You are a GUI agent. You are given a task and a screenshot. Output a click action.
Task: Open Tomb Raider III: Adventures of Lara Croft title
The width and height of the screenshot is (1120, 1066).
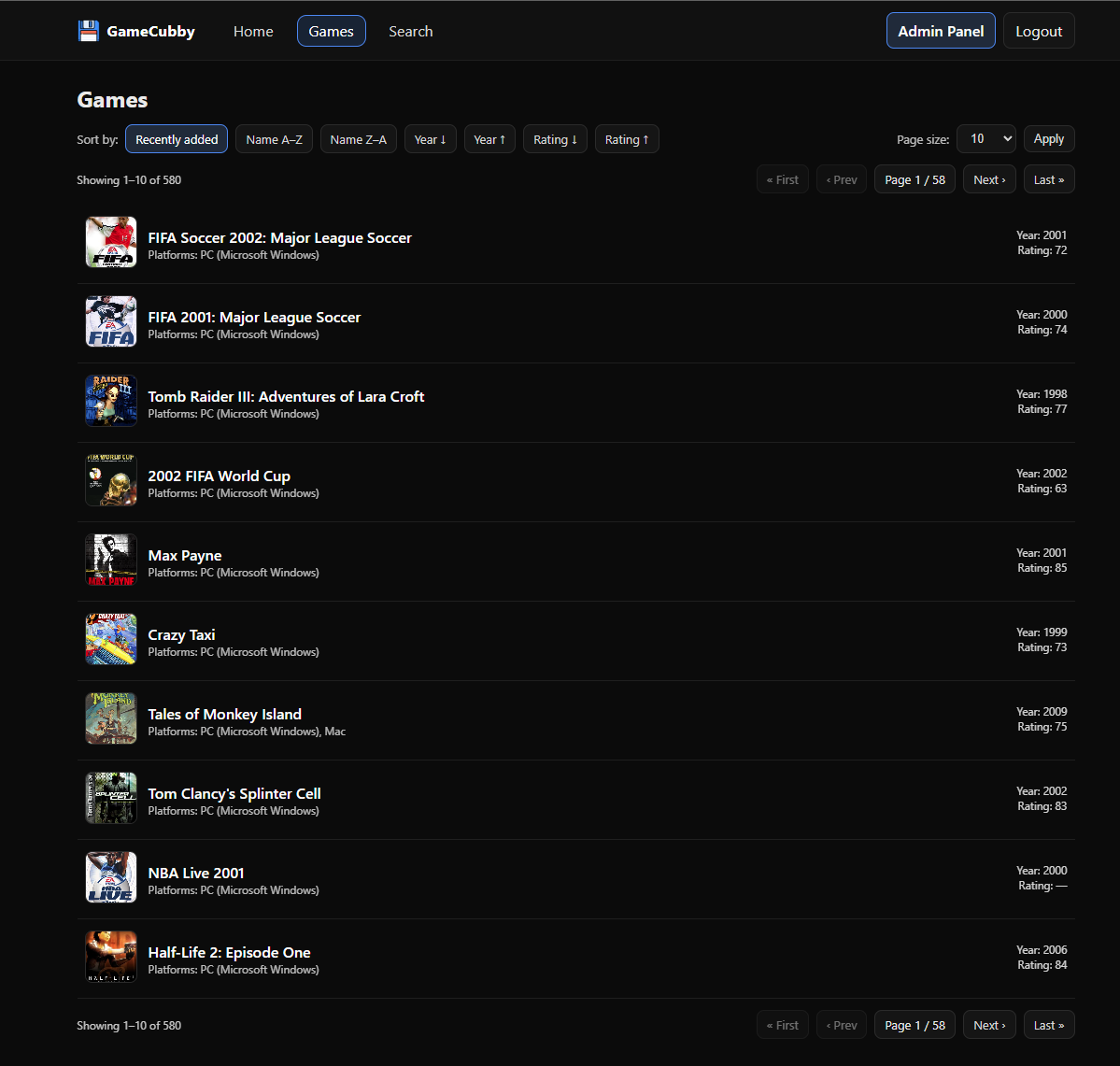(x=286, y=396)
